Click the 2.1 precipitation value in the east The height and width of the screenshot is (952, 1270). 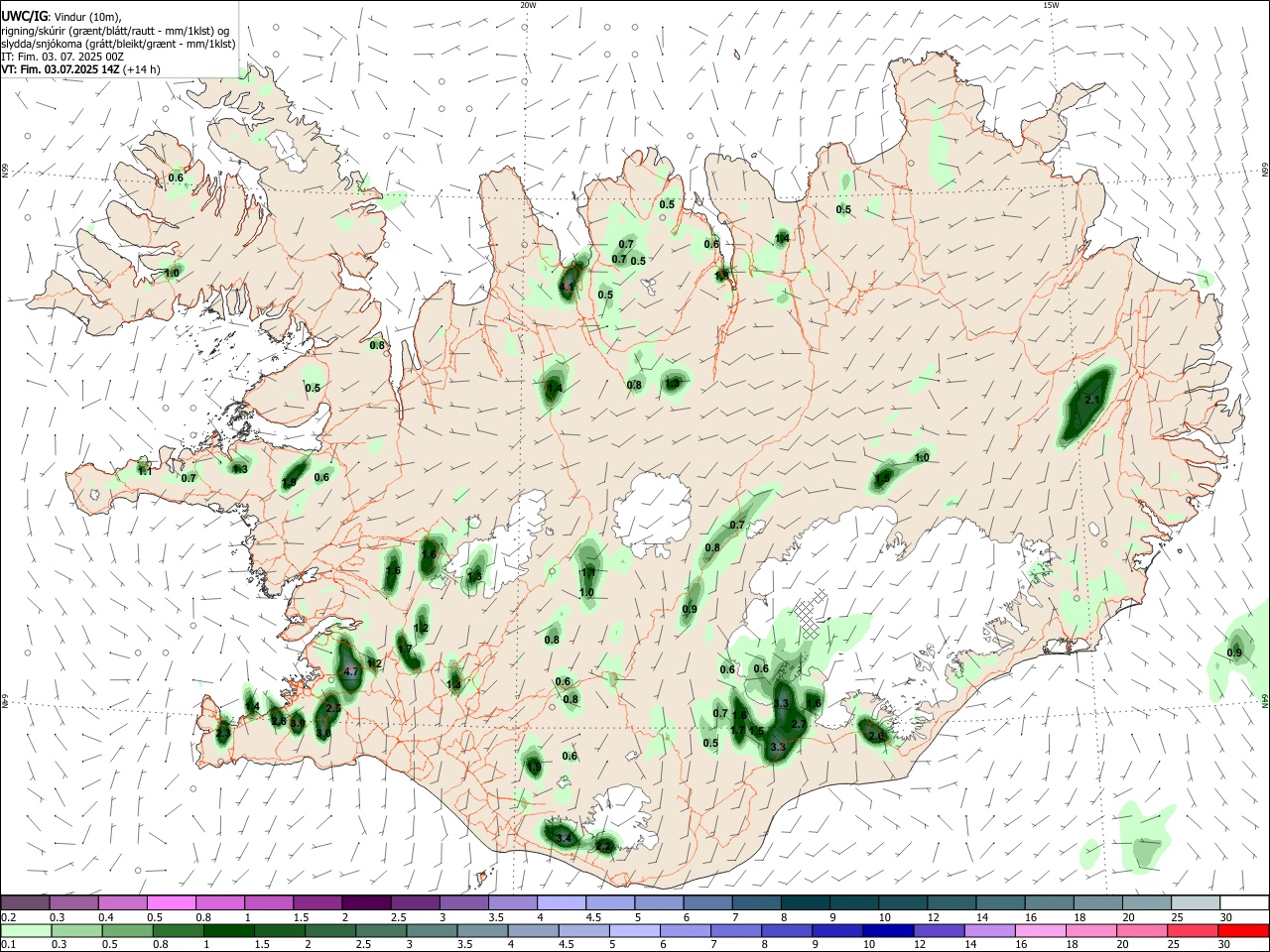pyautogui.click(x=1093, y=400)
